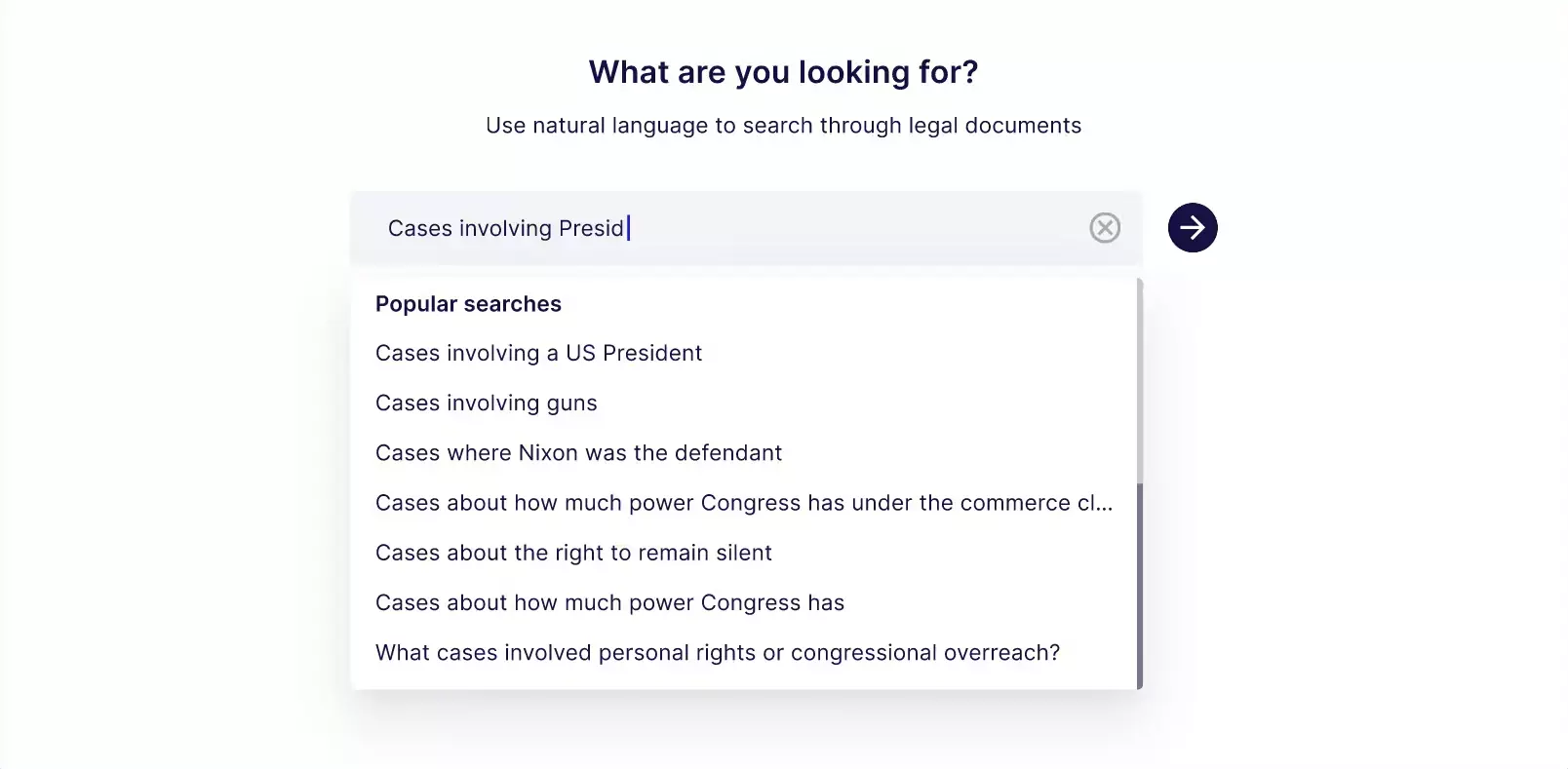Clear the typed text 'Cases involving Presid'
The height and width of the screenshot is (769, 1568).
[1104, 228]
